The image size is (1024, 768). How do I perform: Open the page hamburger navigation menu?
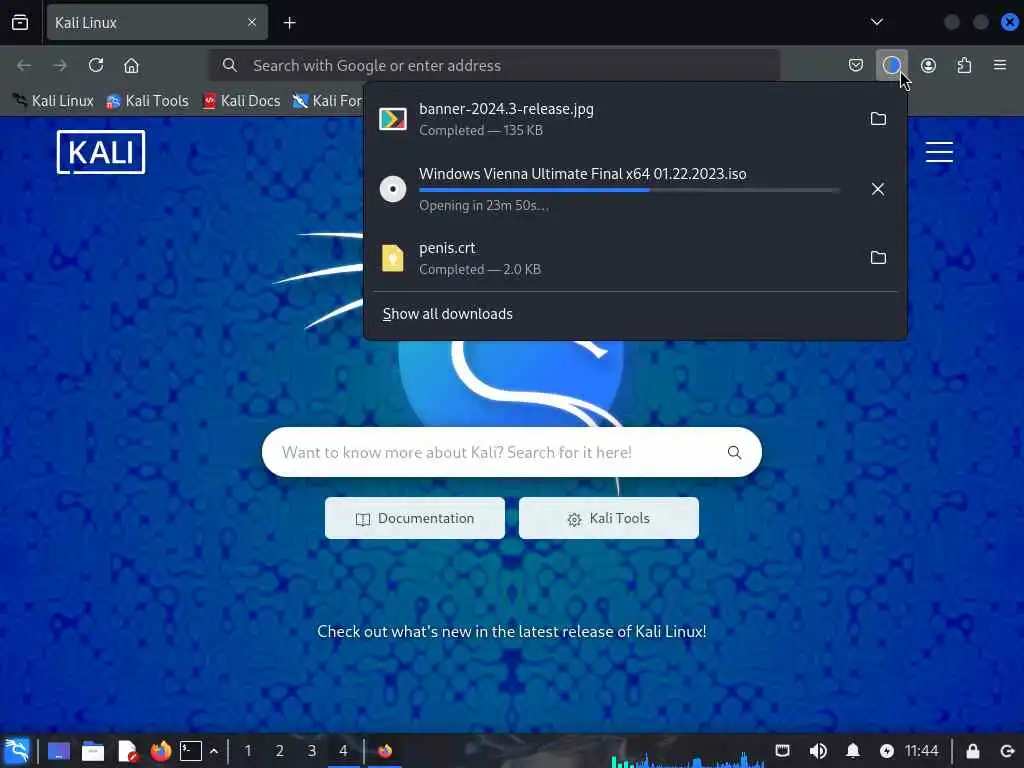[x=938, y=152]
